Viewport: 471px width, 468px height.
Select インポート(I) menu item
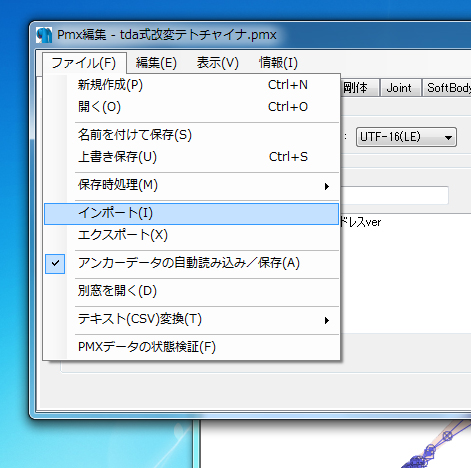[x=191, y=213]
